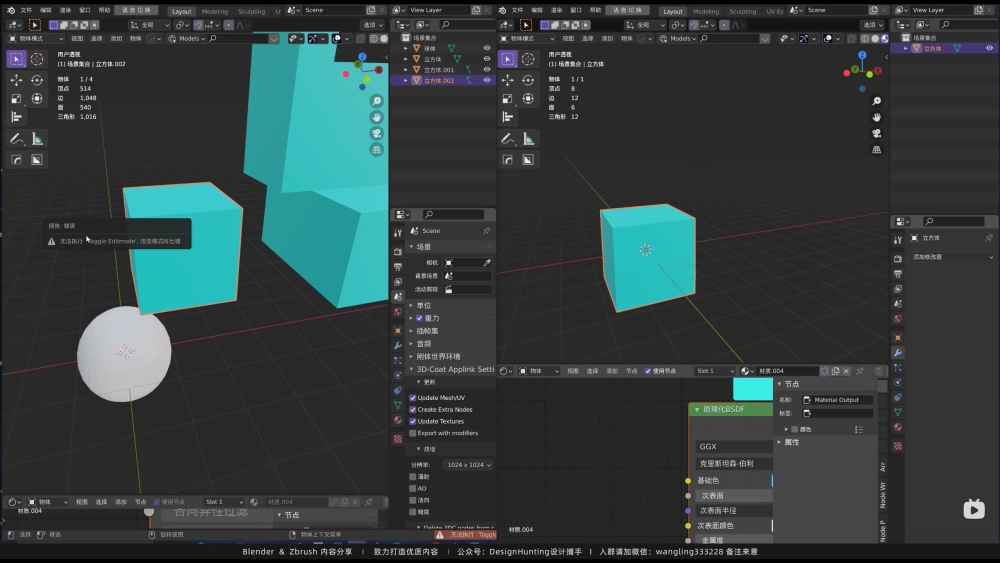Choose the Rotate tool in left viewport
This screenshot has height=563, width=1000.
coord(37,80)
